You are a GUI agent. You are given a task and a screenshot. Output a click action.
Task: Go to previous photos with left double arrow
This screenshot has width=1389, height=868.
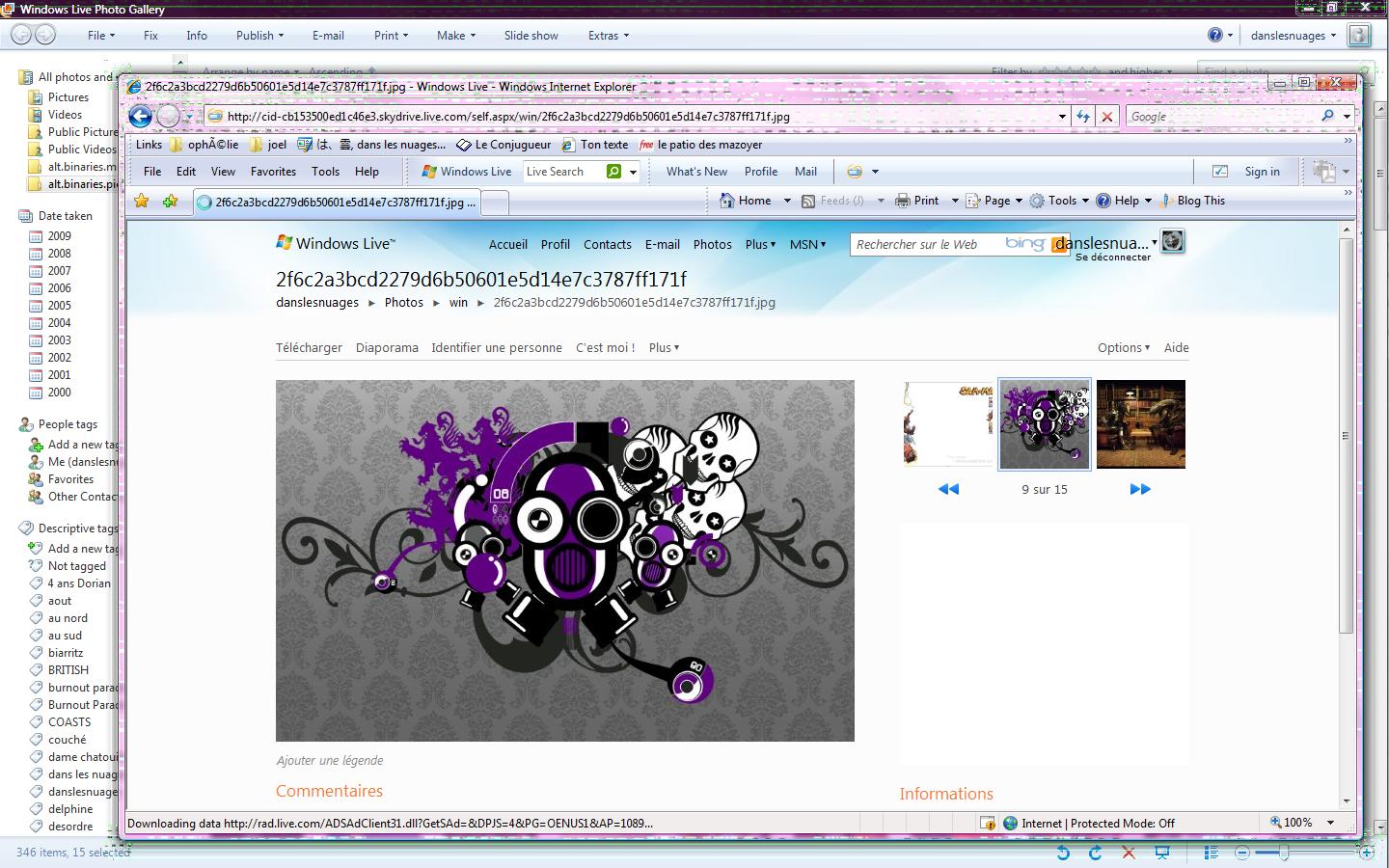(x=948, y=489)
